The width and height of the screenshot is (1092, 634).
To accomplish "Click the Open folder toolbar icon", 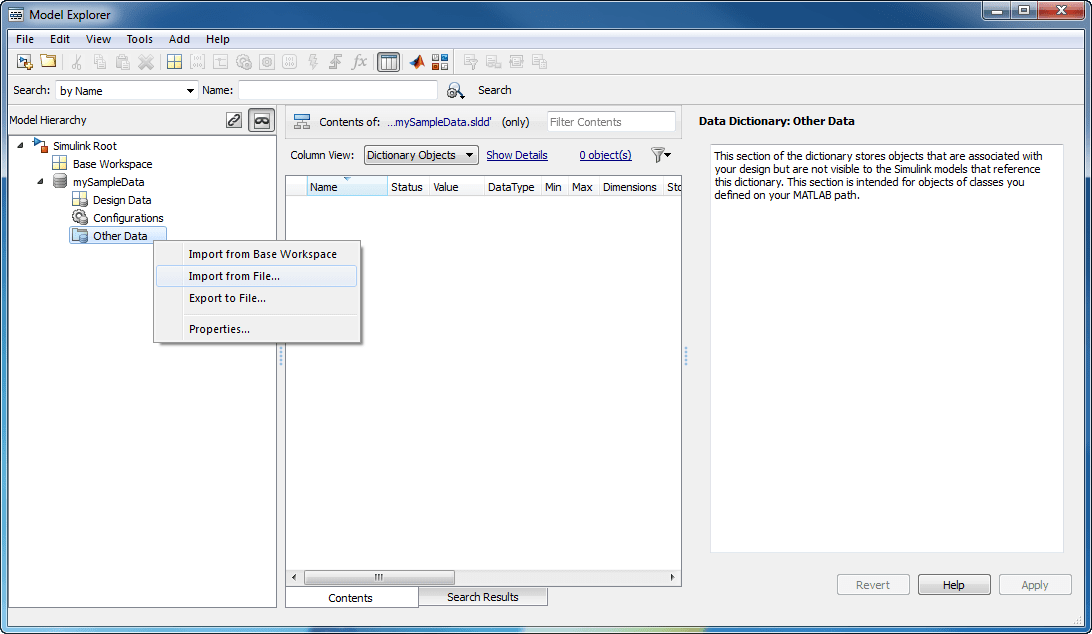I will coord(48,61).
